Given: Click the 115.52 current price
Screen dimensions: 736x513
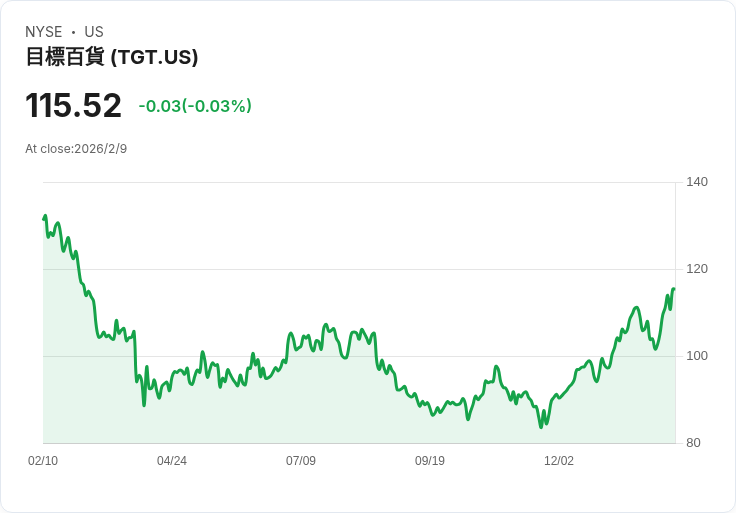Looking at the screenshot, I should coord(73,106).
